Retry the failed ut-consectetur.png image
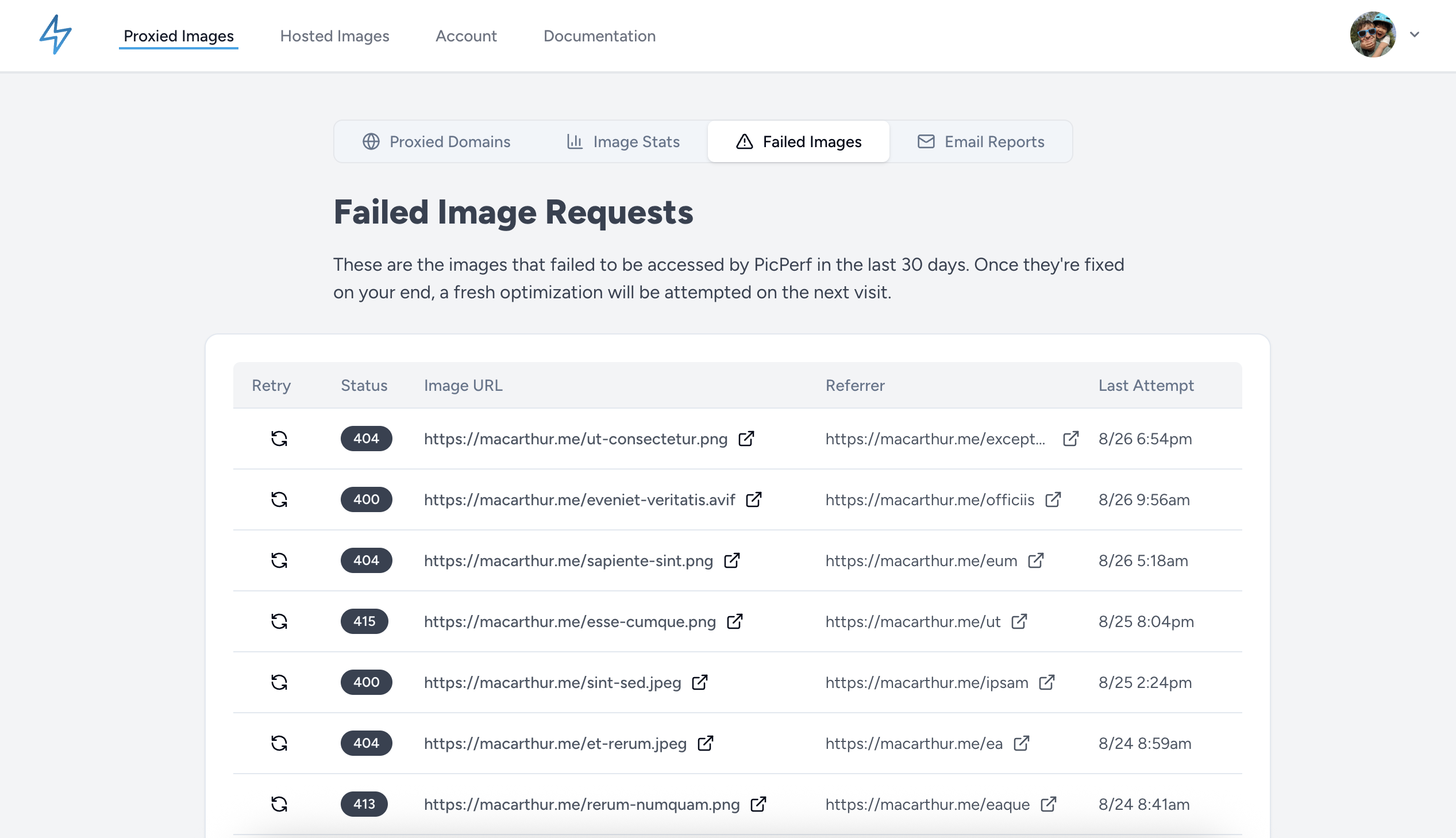The height and width of the screenshot is (838, 1456). point(279,438)
